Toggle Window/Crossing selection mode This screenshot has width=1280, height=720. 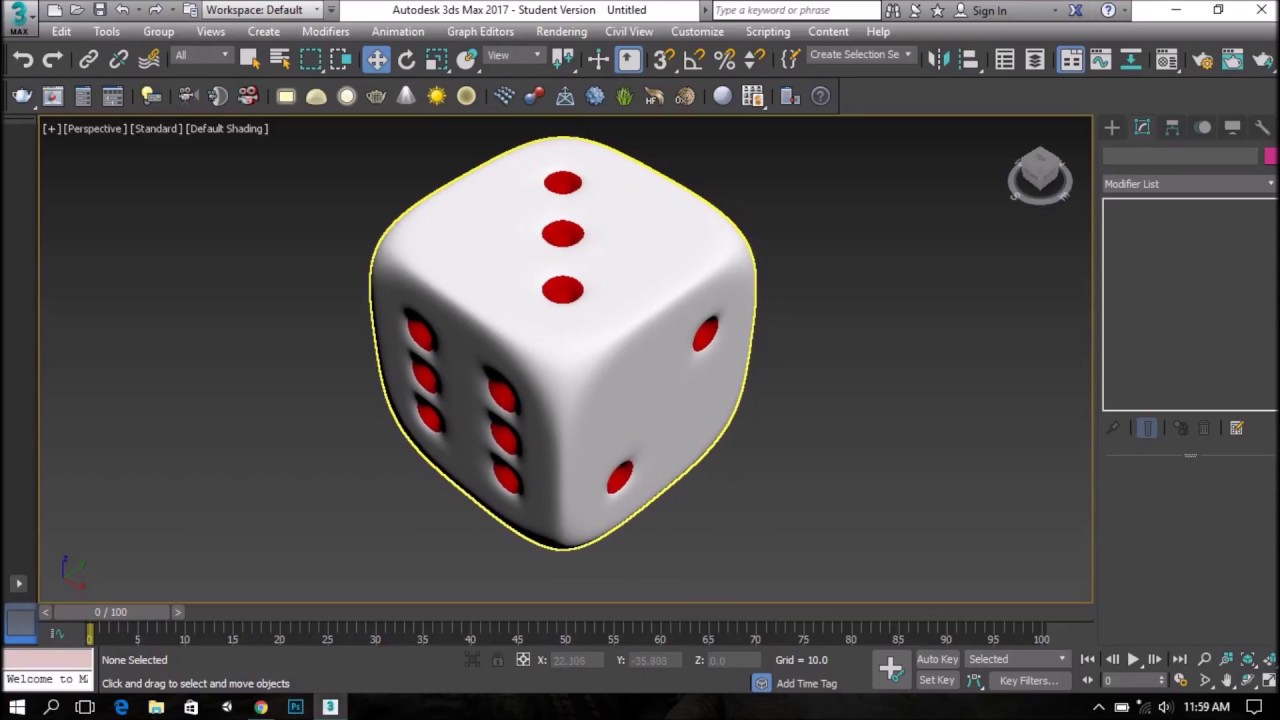pos(342,60)
